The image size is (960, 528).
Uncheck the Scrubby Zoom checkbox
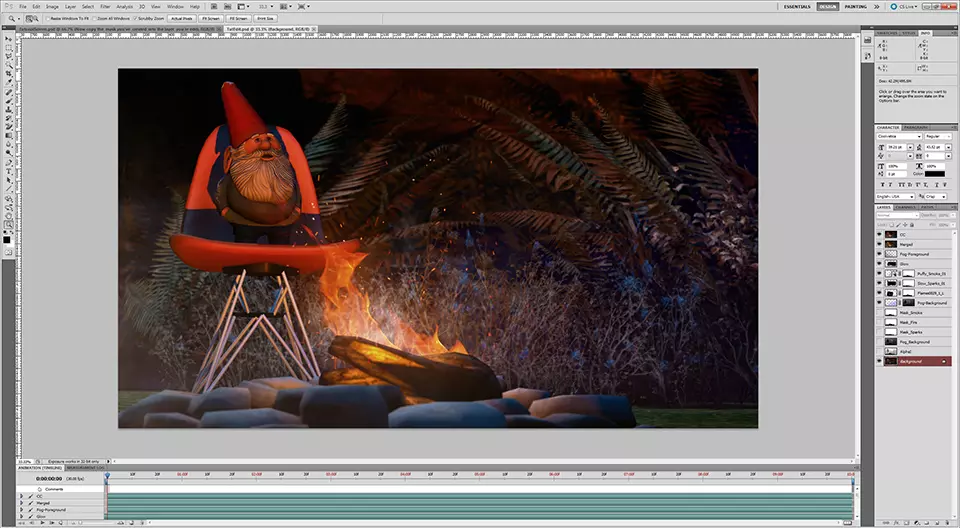(135, 18)
